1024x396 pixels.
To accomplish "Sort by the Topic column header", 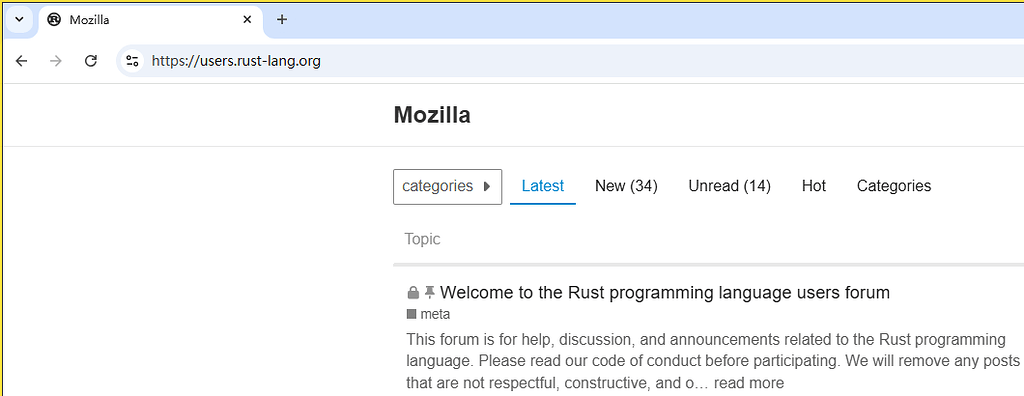I will (x=422, y=239).
